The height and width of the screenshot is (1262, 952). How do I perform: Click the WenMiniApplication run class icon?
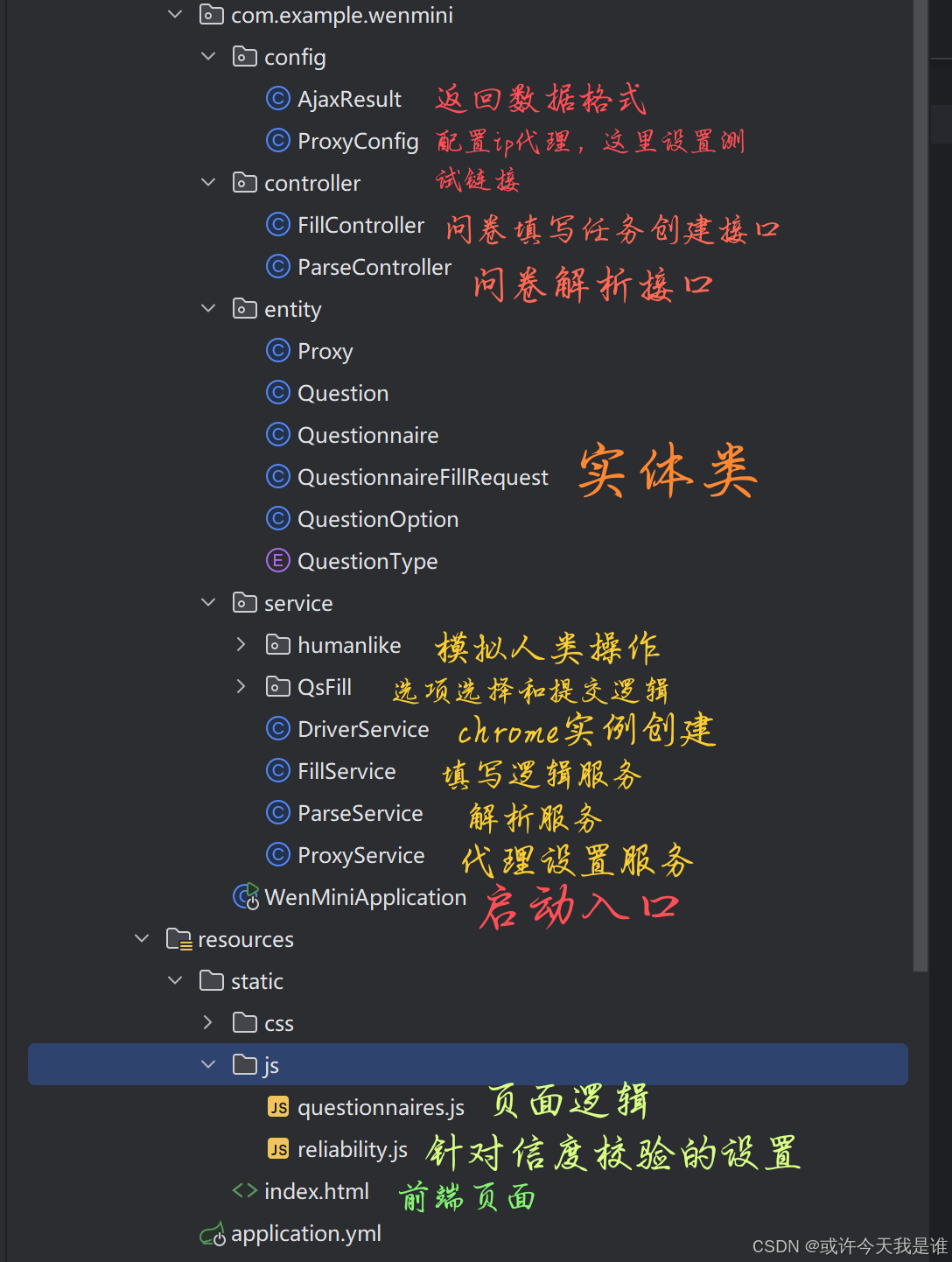tap(246, 896)
